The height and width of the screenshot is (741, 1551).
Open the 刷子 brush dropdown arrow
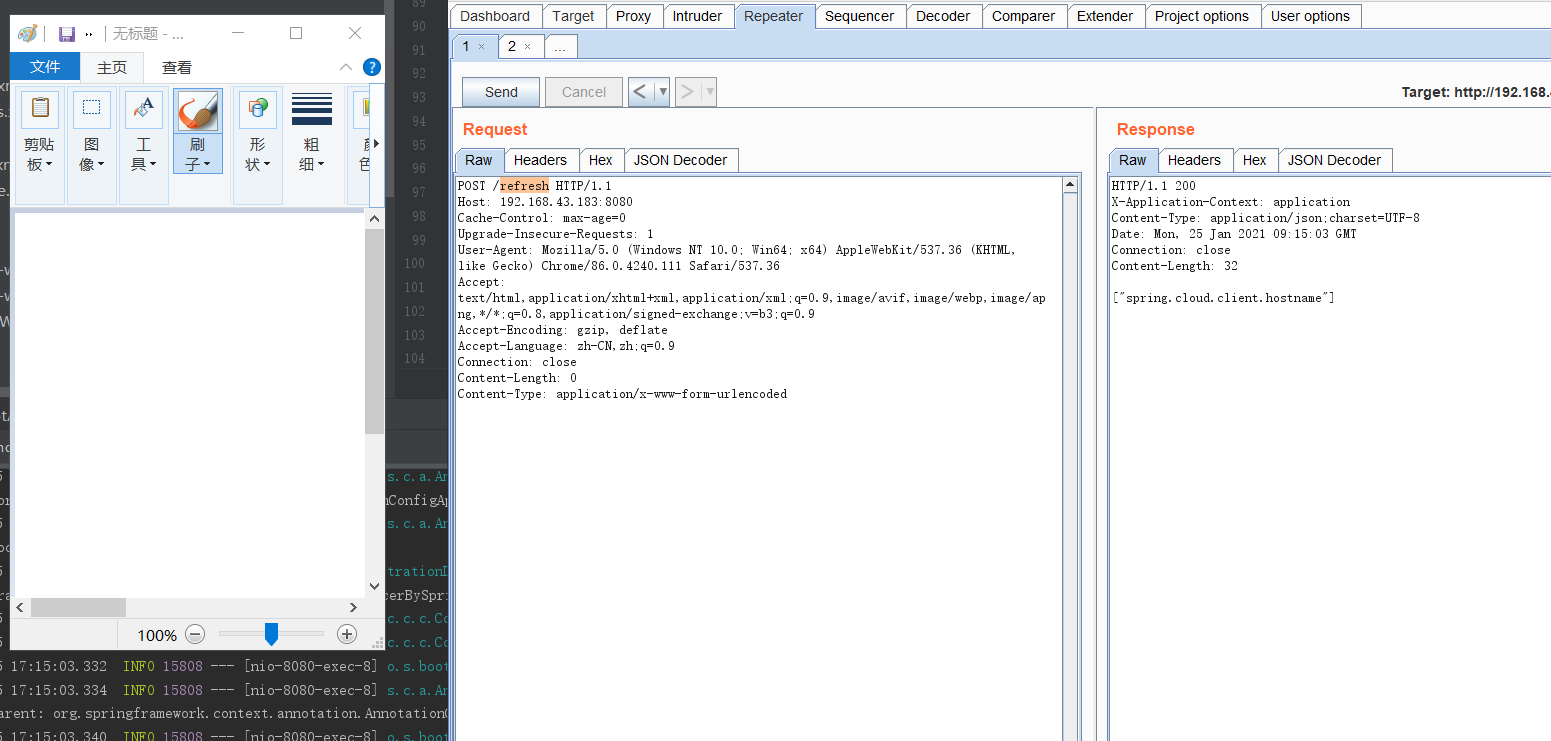(206, 165)
